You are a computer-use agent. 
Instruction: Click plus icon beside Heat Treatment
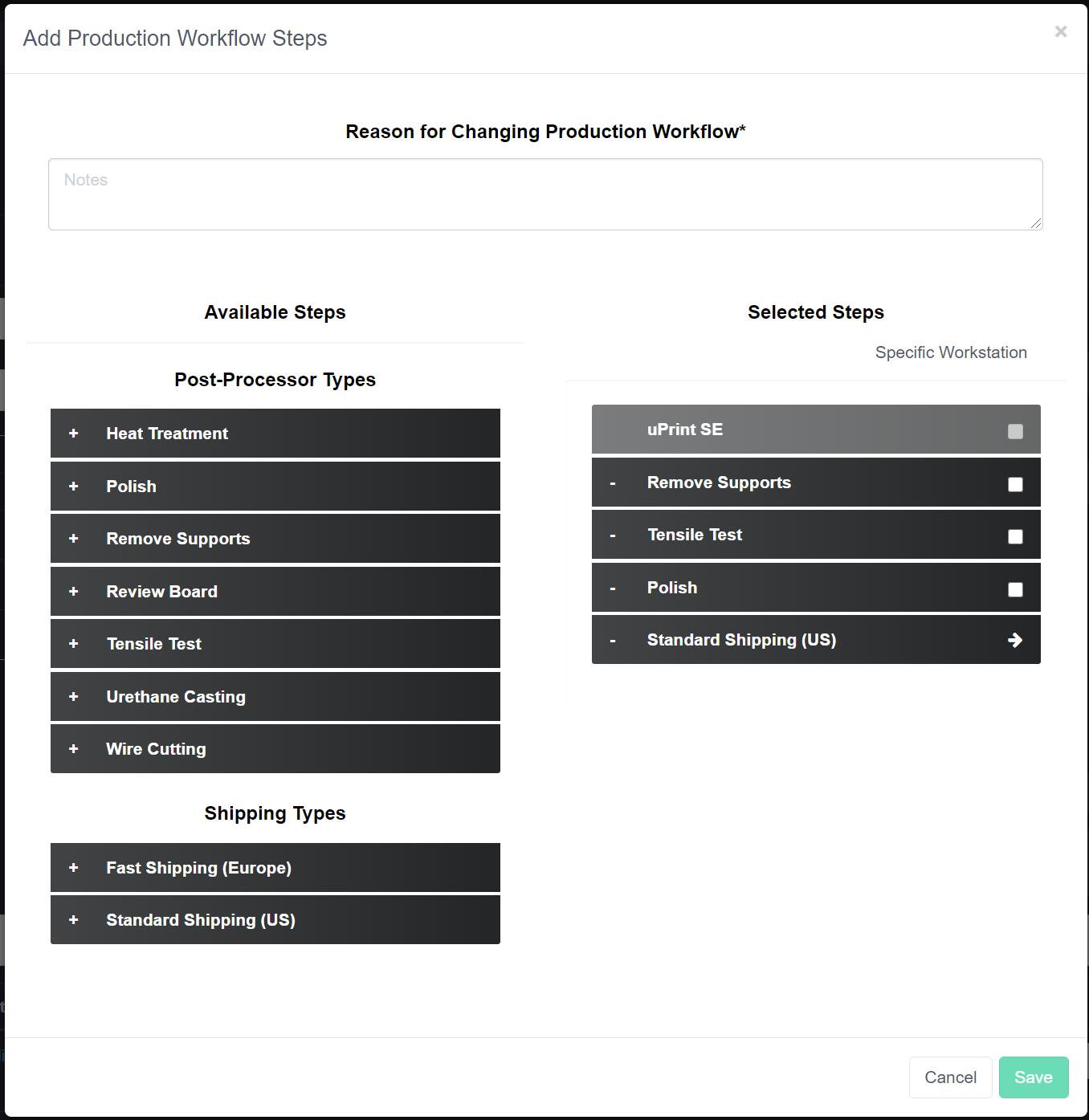74,434
